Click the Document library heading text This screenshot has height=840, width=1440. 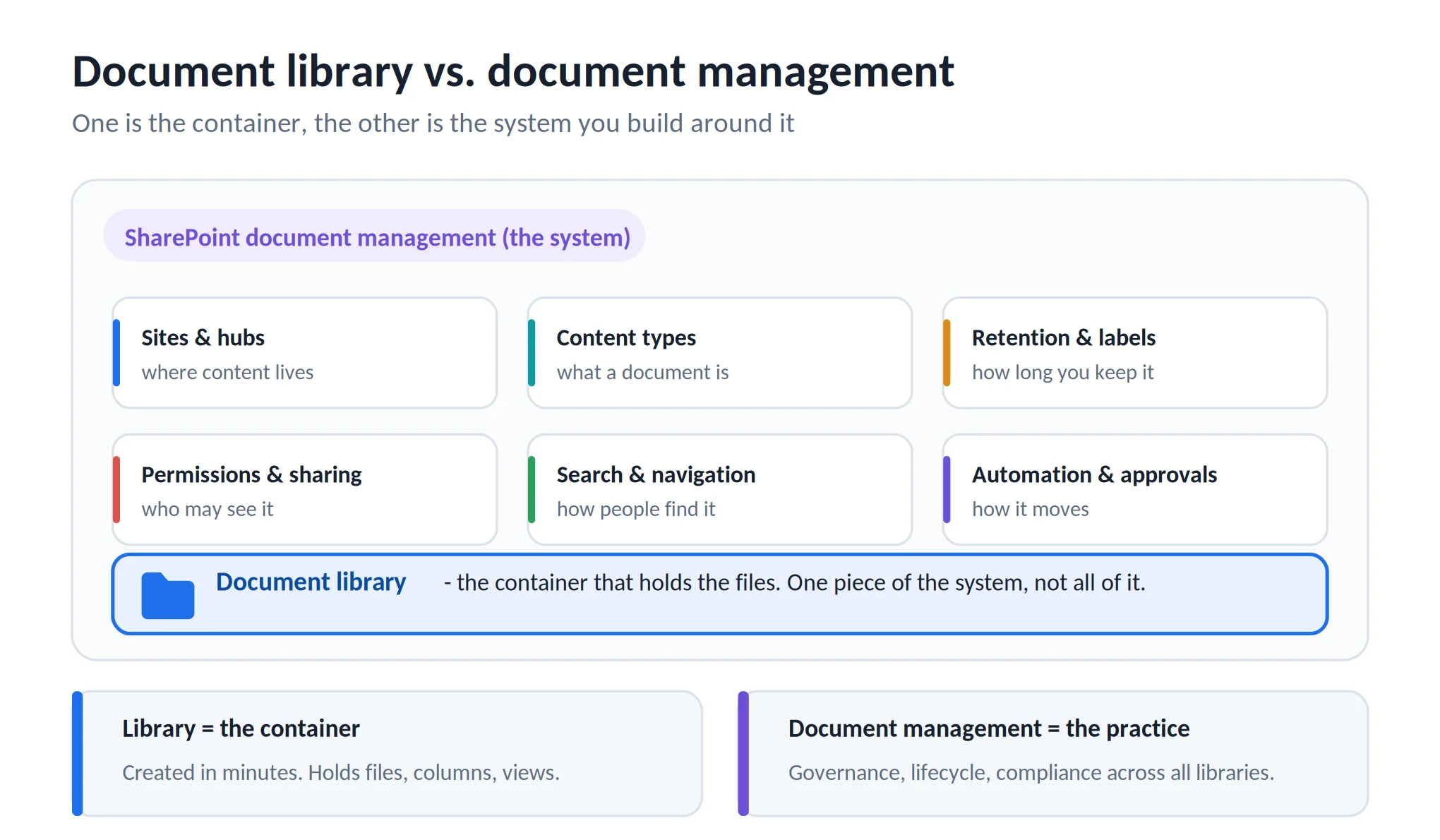pos(311,582)
